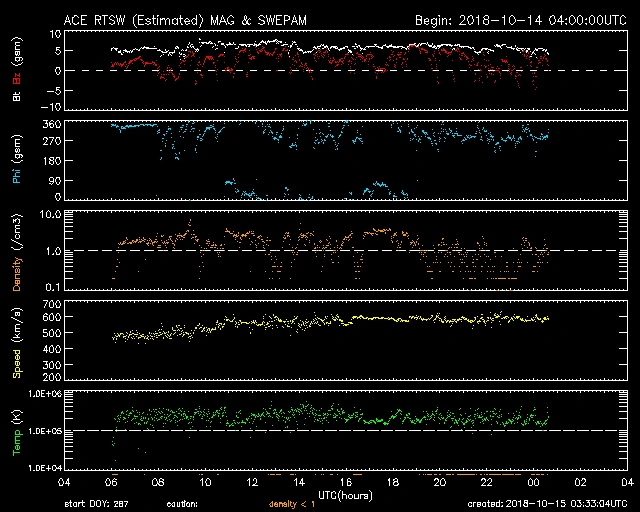Click the '270' tick label on Phi axis
Image resolution: width=640 pixels, height=512 pixels.
click(52, 141)
